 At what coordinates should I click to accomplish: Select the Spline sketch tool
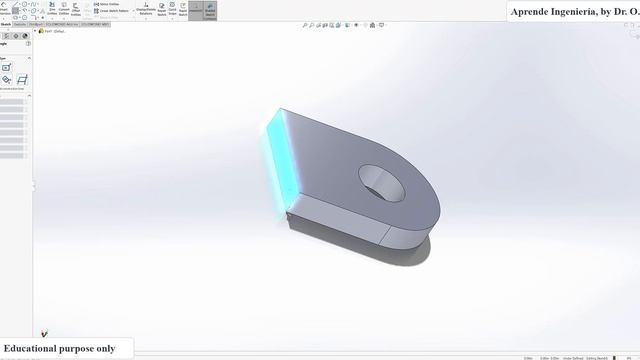[33, 4]
